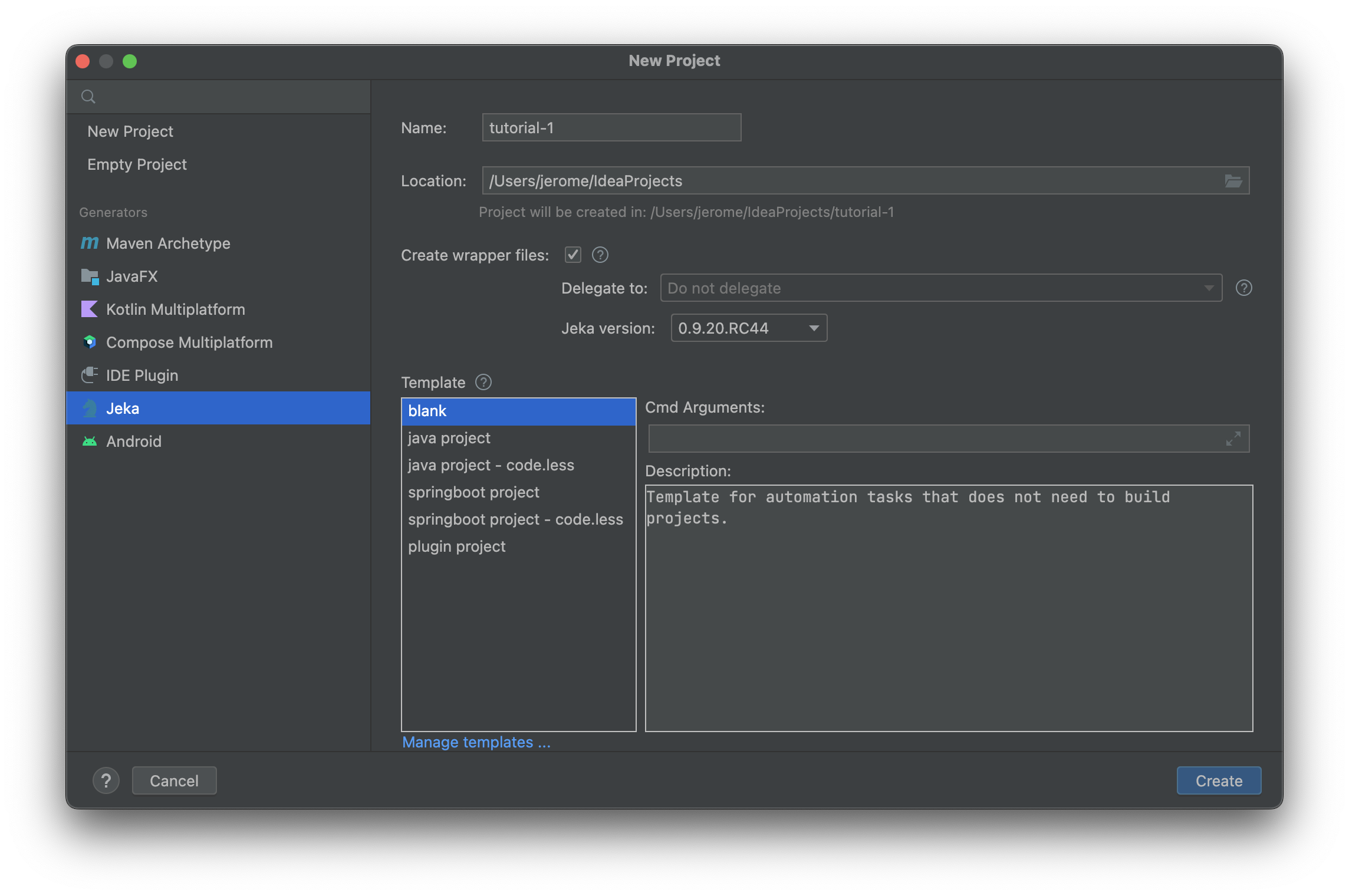Click the green zoom window button
Image resolution: width=1349 pixels, height=896 pixels.
tap(130, 61)
